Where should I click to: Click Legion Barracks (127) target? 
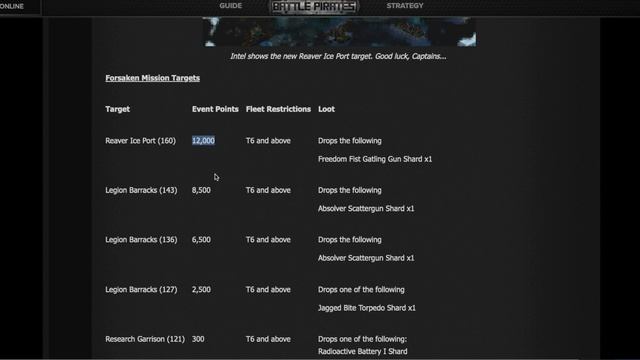141,289
